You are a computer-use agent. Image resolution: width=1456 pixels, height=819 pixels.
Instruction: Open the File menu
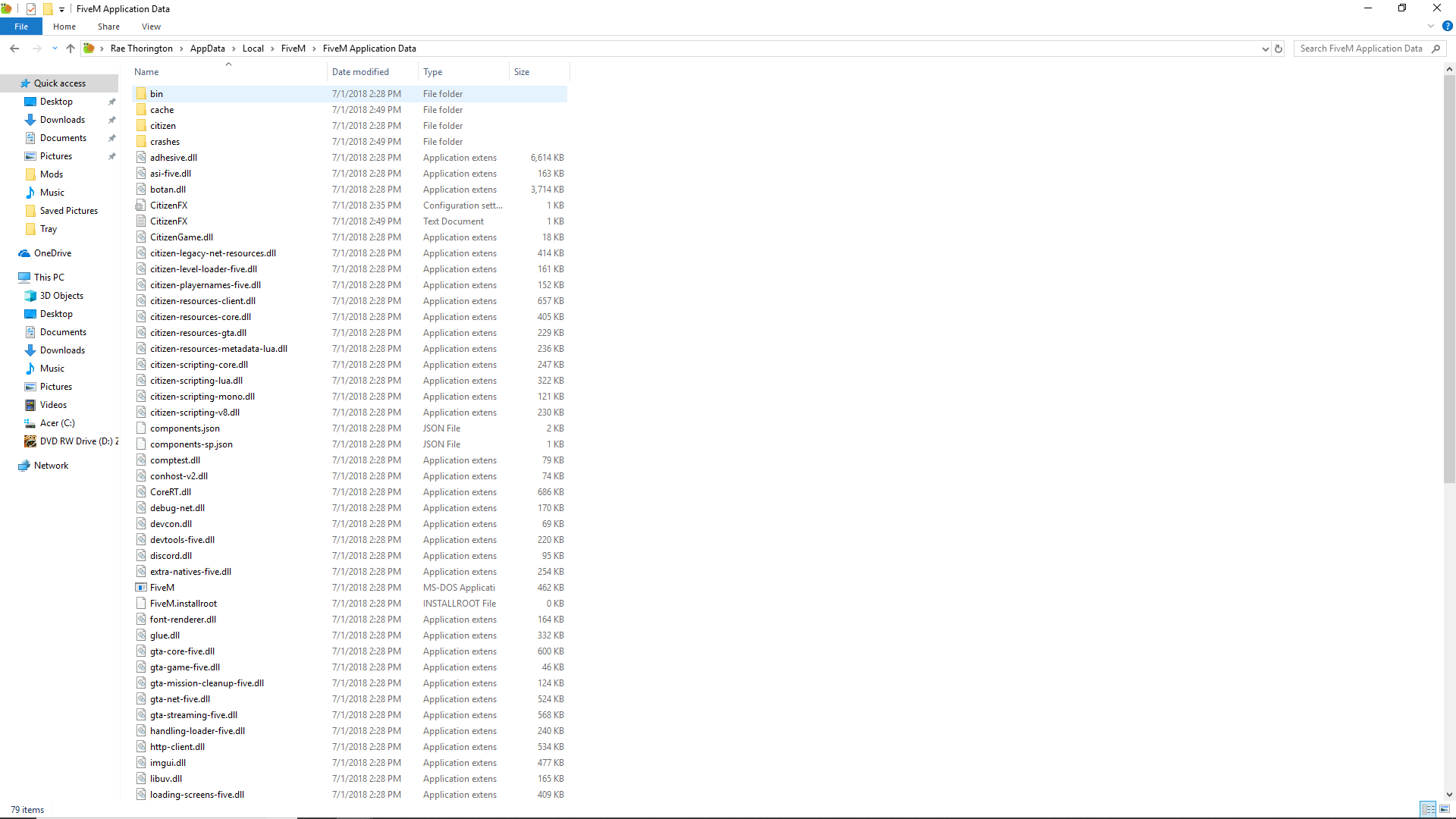click(x=21, y=27)
